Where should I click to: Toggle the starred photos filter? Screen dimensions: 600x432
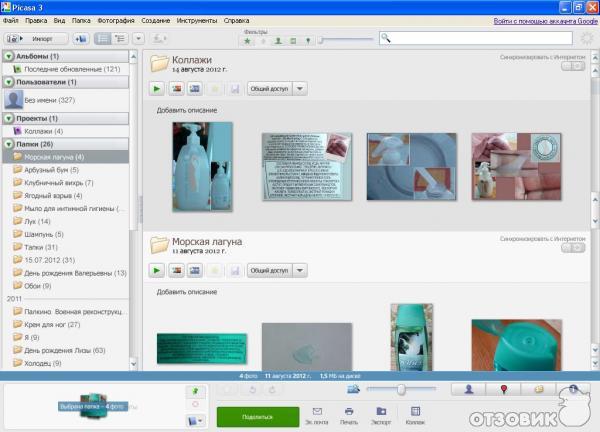248,40
